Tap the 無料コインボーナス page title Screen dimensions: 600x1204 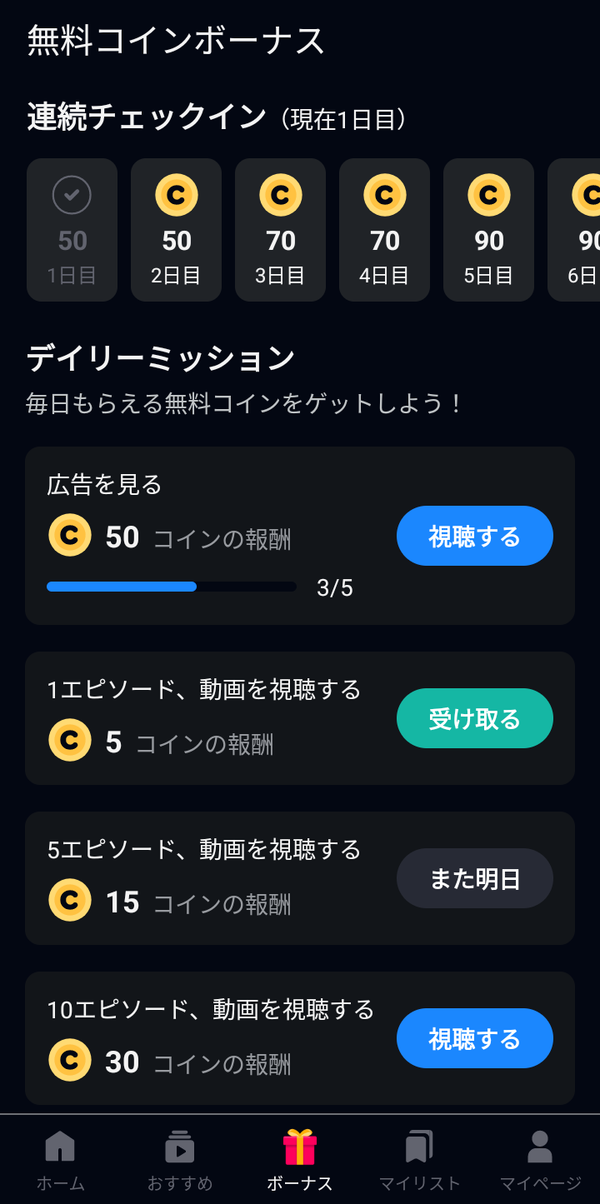click(x=176, y=41)
